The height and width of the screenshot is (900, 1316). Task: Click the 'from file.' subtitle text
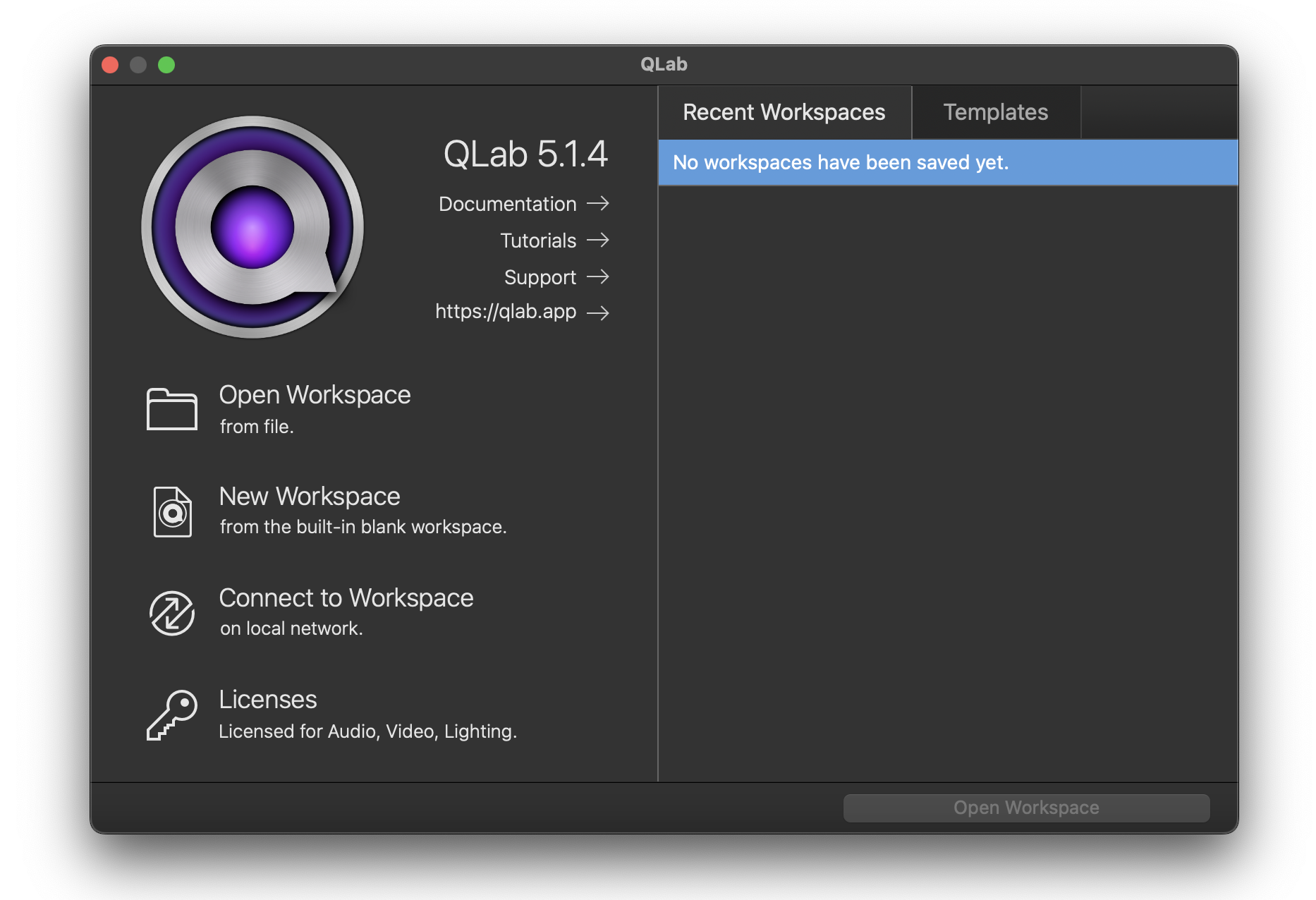(257, 427)
